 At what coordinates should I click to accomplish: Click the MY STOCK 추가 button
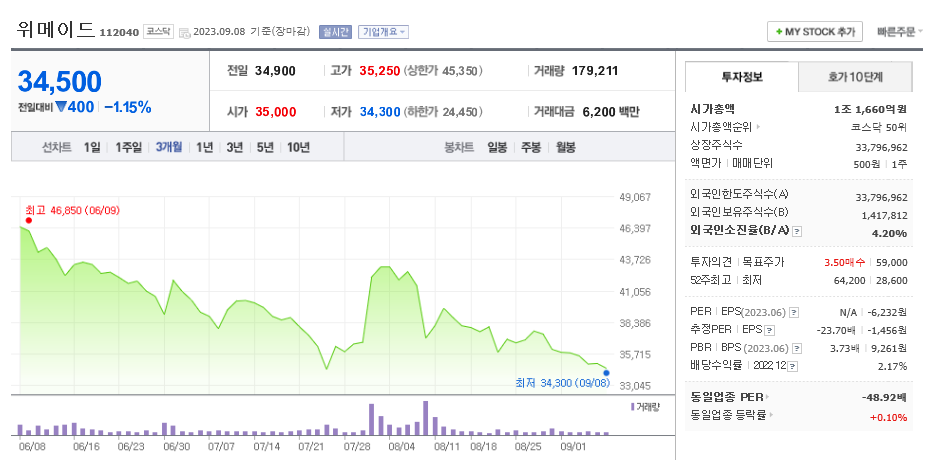(x=815, y=32)
